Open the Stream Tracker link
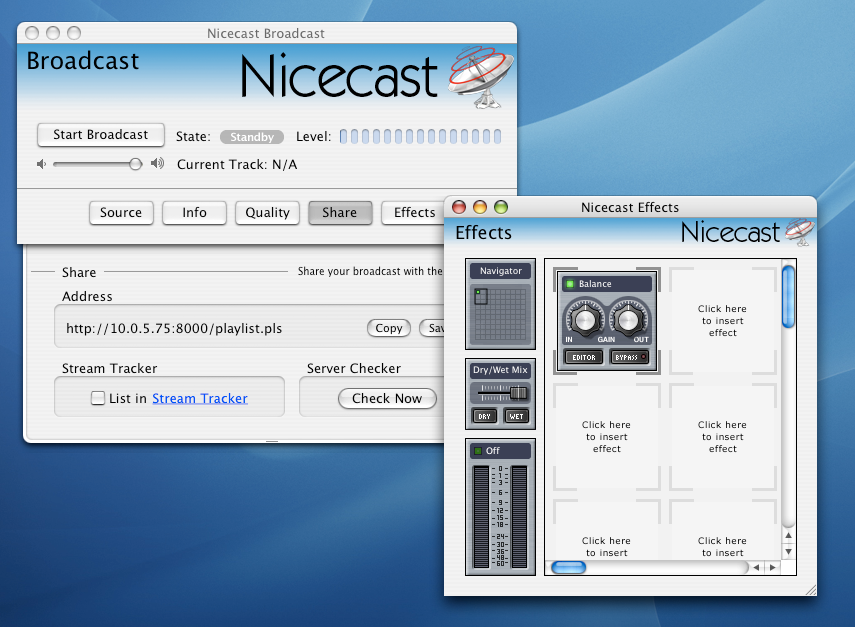 tap(200, 399)
